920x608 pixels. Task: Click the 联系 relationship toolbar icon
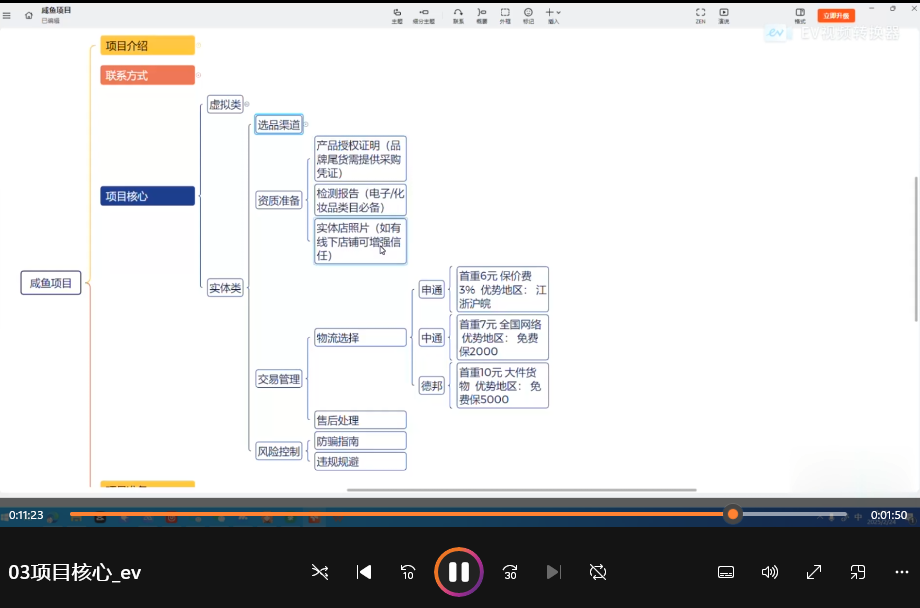458,16
